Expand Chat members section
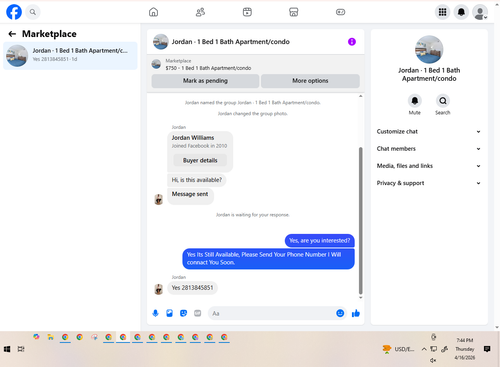This screenshot has height=367, width=500. (x=429, y=149)
